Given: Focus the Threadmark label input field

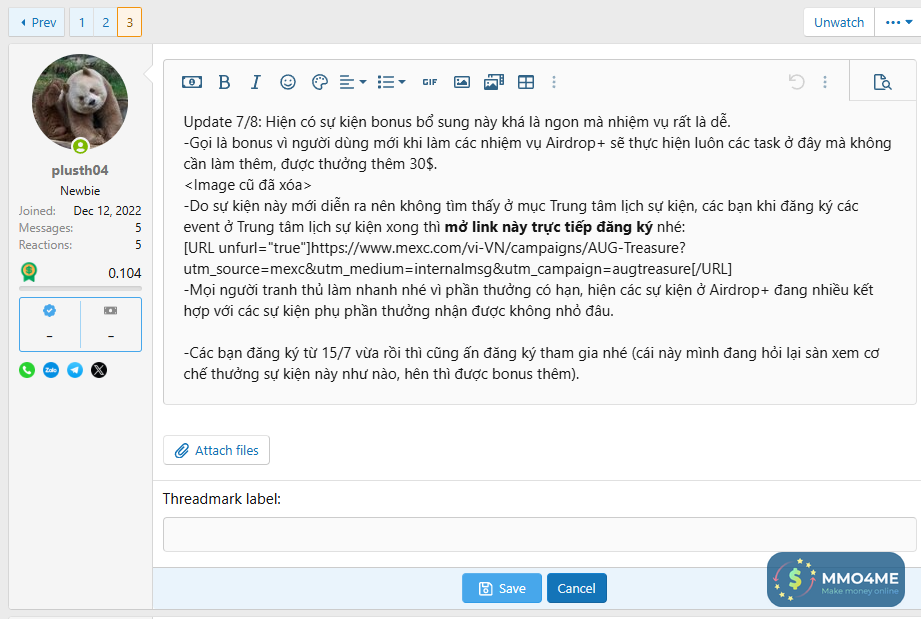Looking at the screenshot, I should 539,534.
